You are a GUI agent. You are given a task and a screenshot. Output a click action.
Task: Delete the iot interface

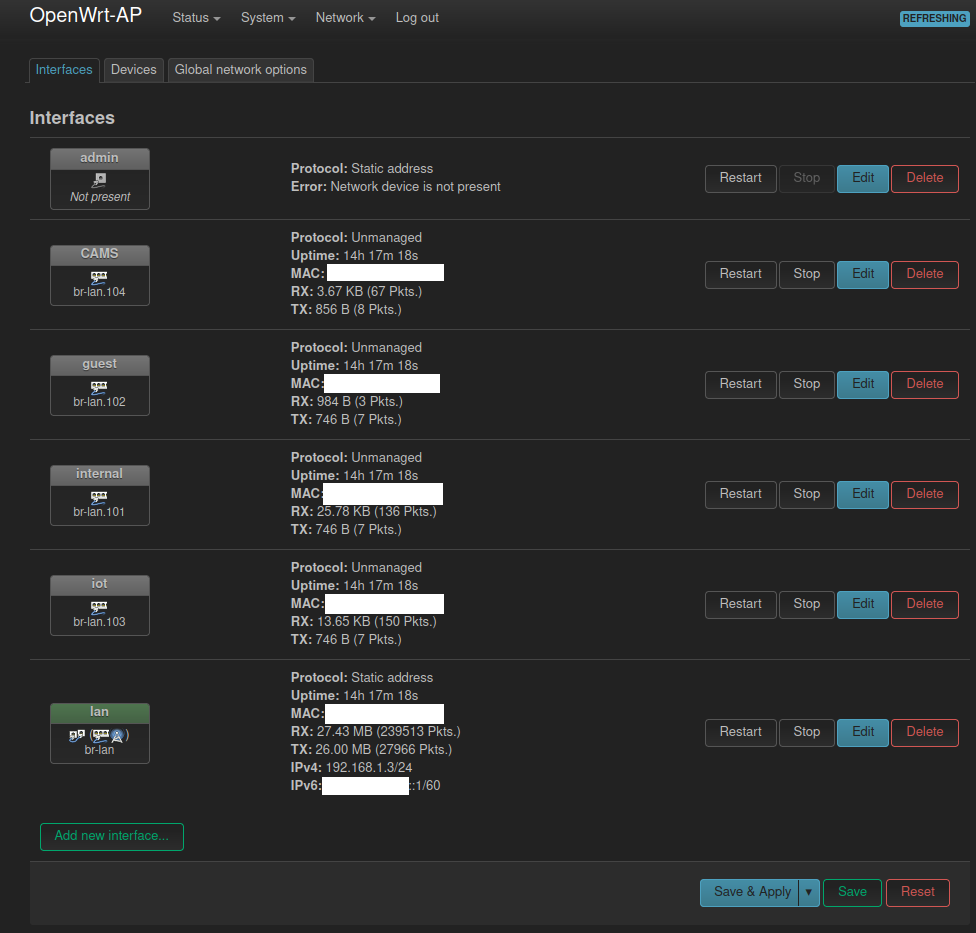coord(924,604)
